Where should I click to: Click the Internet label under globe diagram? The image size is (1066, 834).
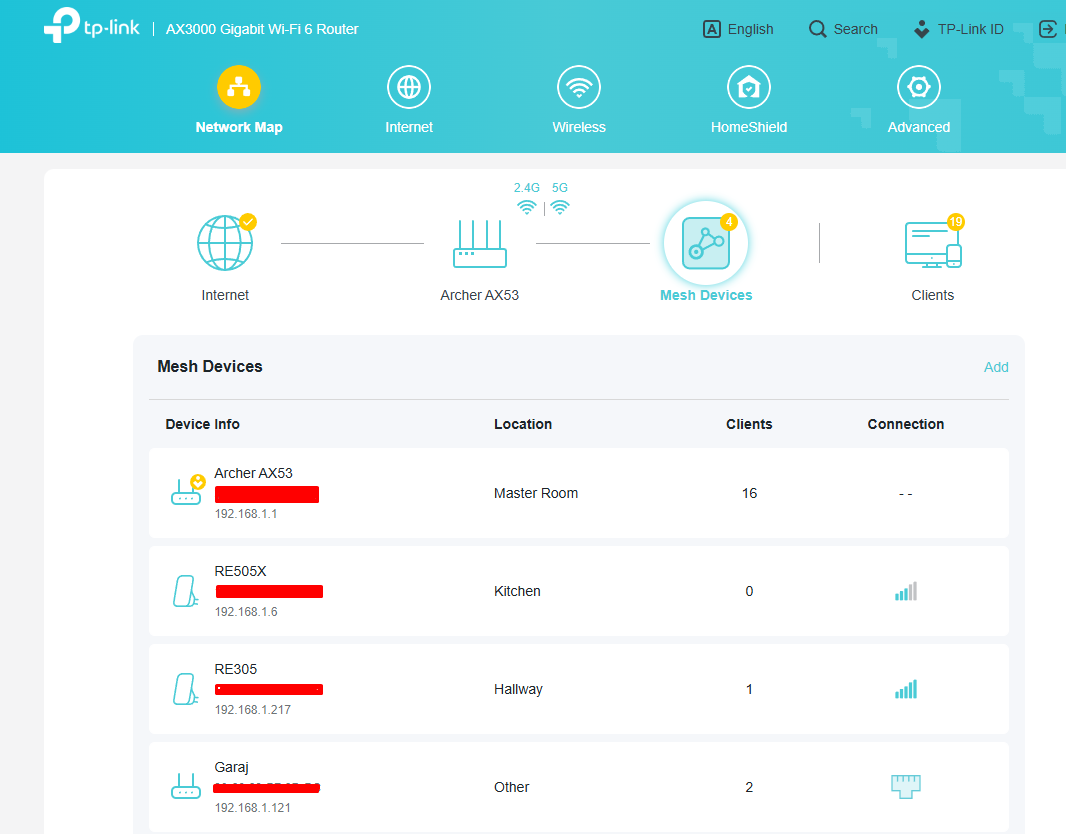pos(225,295)
